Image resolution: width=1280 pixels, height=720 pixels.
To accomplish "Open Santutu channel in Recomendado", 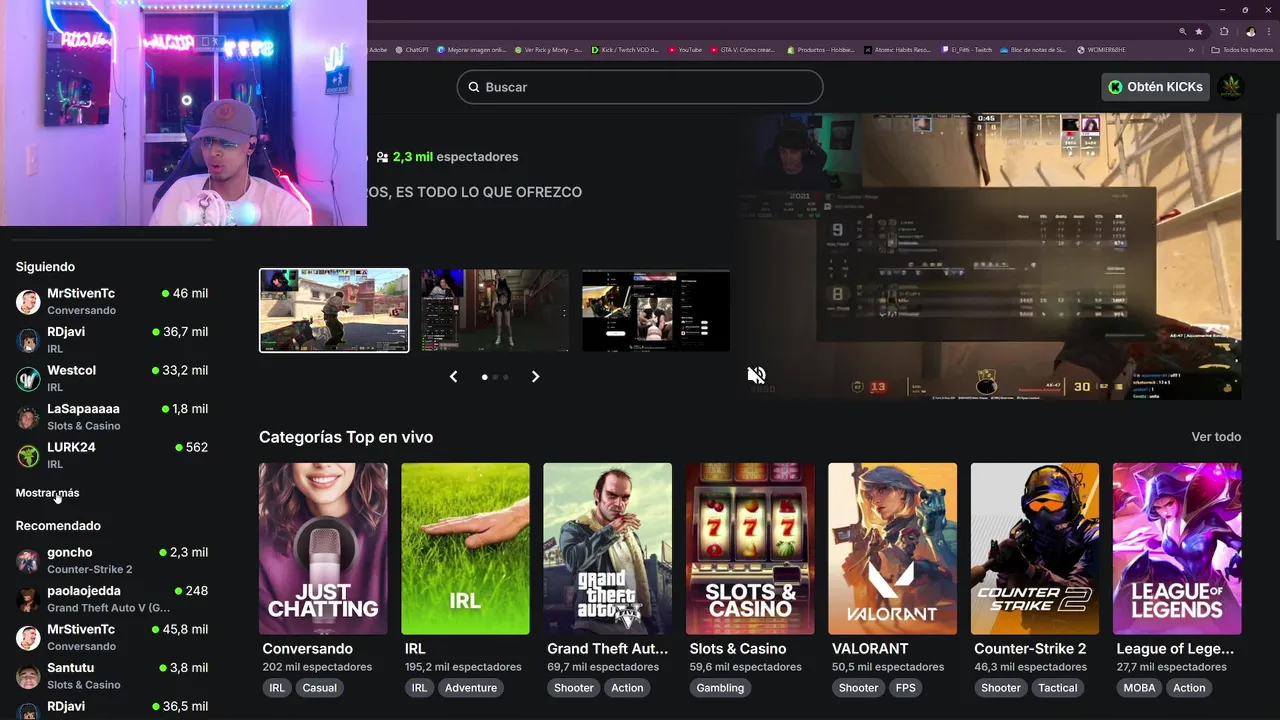I will pos(112,676).
